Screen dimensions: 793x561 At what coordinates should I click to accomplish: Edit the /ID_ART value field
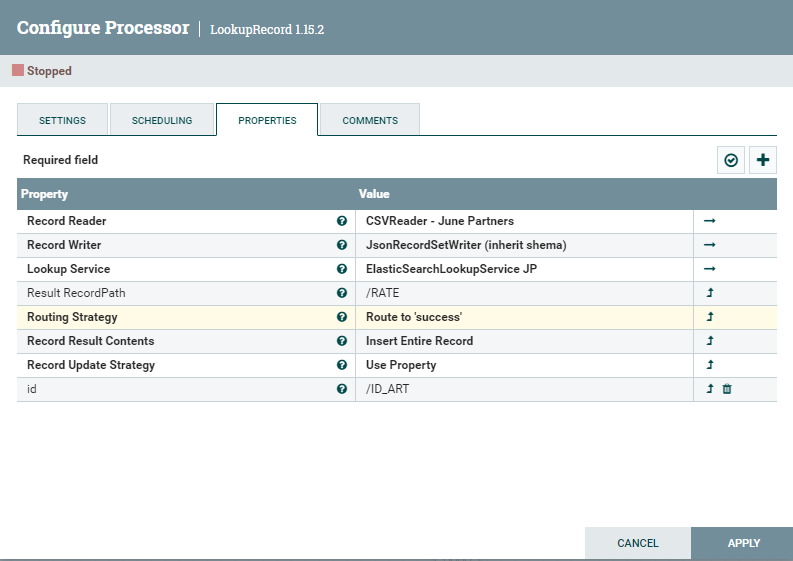524,389
